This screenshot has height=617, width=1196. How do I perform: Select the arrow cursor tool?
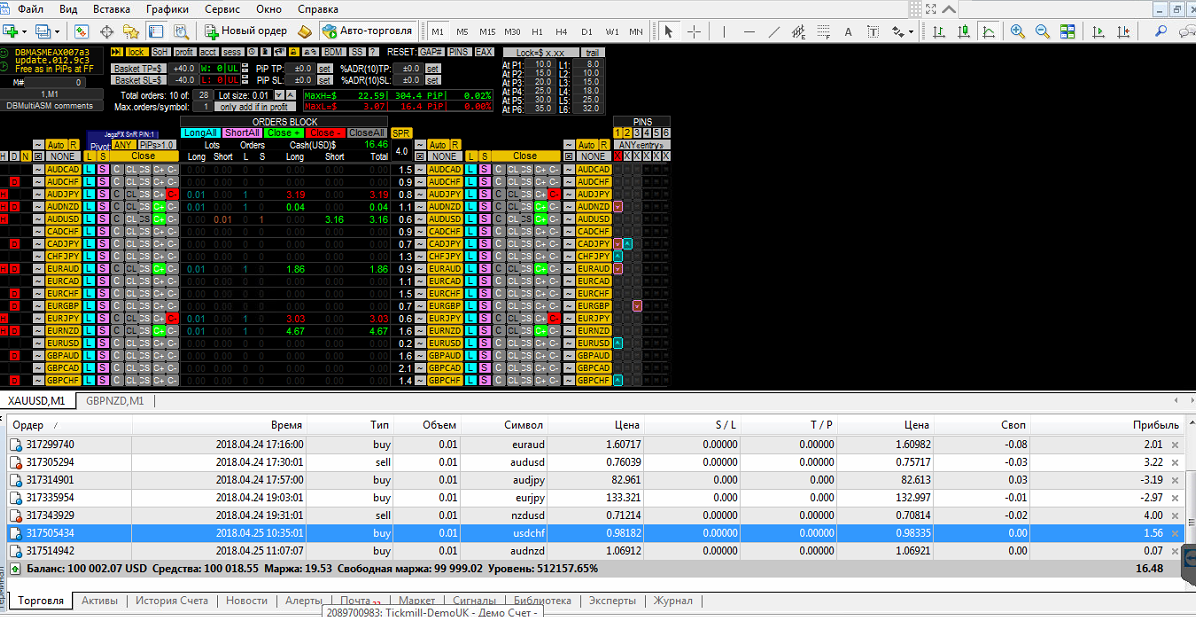669,31
